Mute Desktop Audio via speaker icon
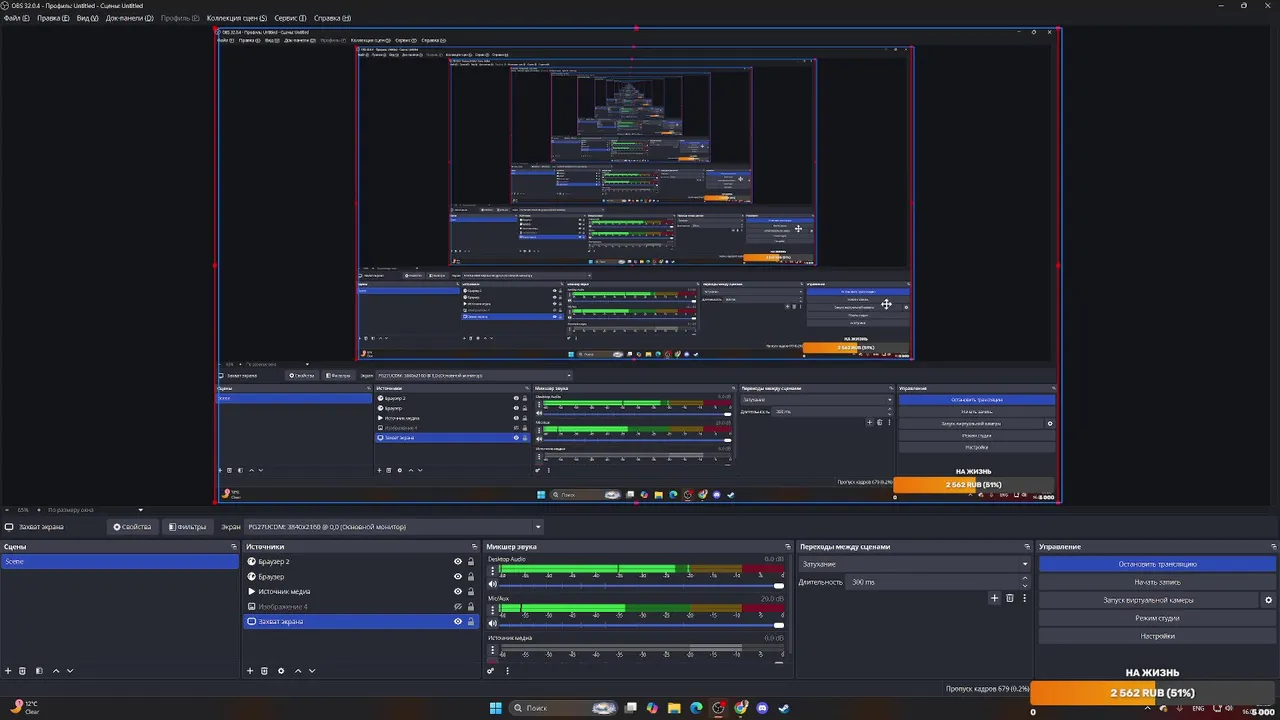Viewport: 1280px width, 720px height. 492,585
